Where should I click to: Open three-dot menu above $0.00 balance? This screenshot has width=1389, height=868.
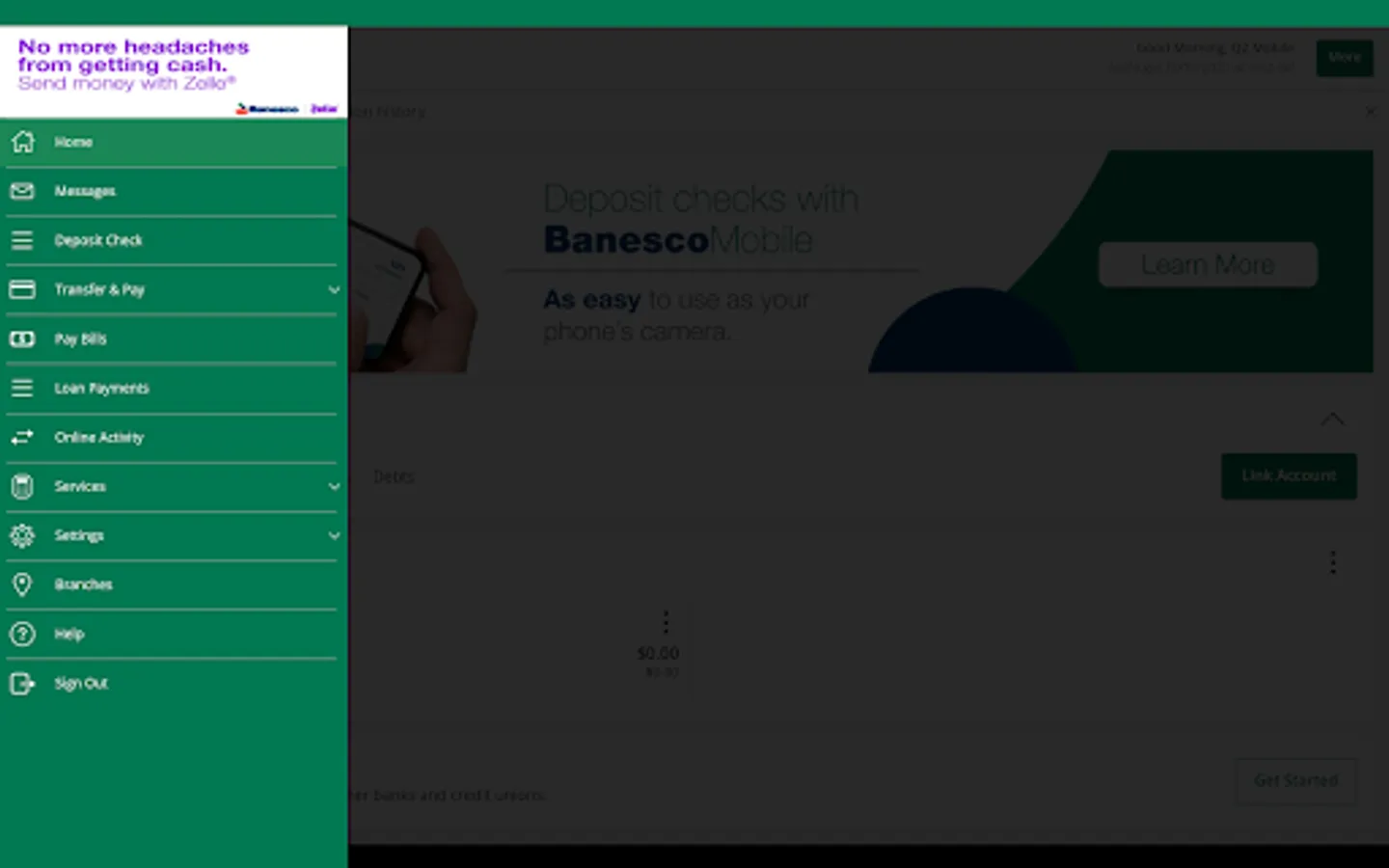(x=666, y=622)
